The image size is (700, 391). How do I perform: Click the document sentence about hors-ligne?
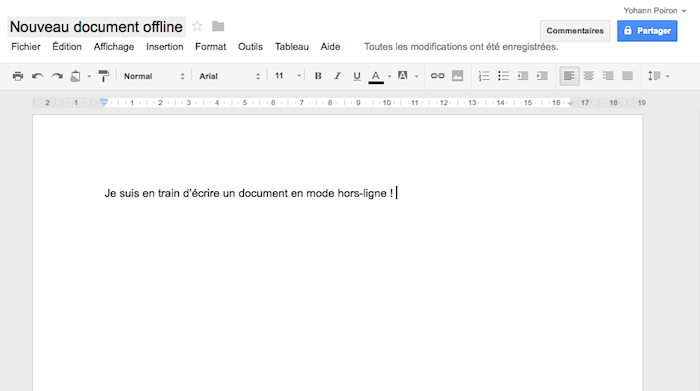[249, 193]
